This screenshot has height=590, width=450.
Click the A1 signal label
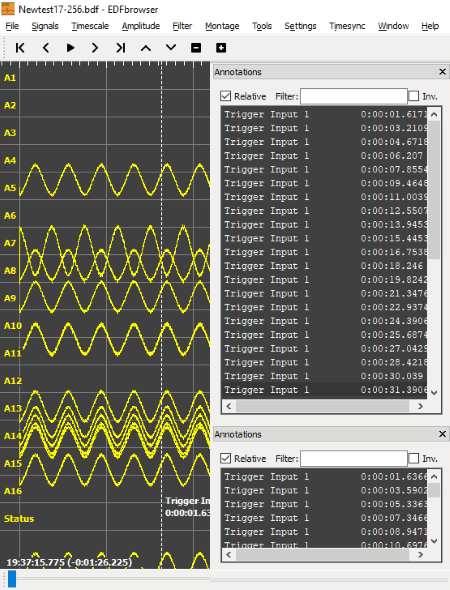coord(10,78)
